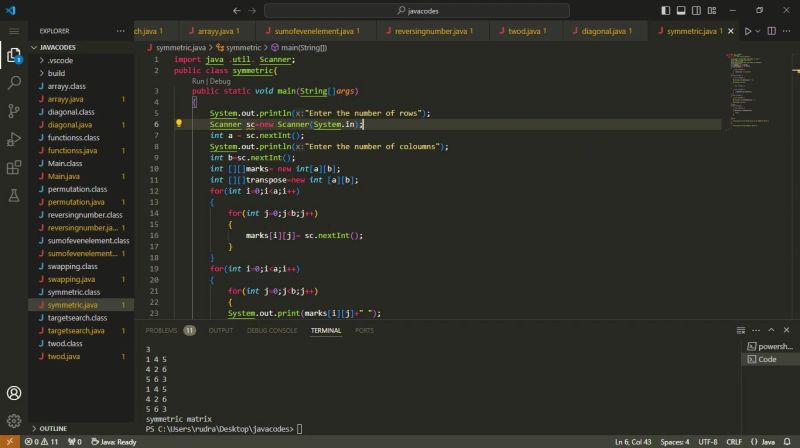Viewport: 800px width, 448px height.
Task: Open the Search view icon
Action: coord(14,83)
